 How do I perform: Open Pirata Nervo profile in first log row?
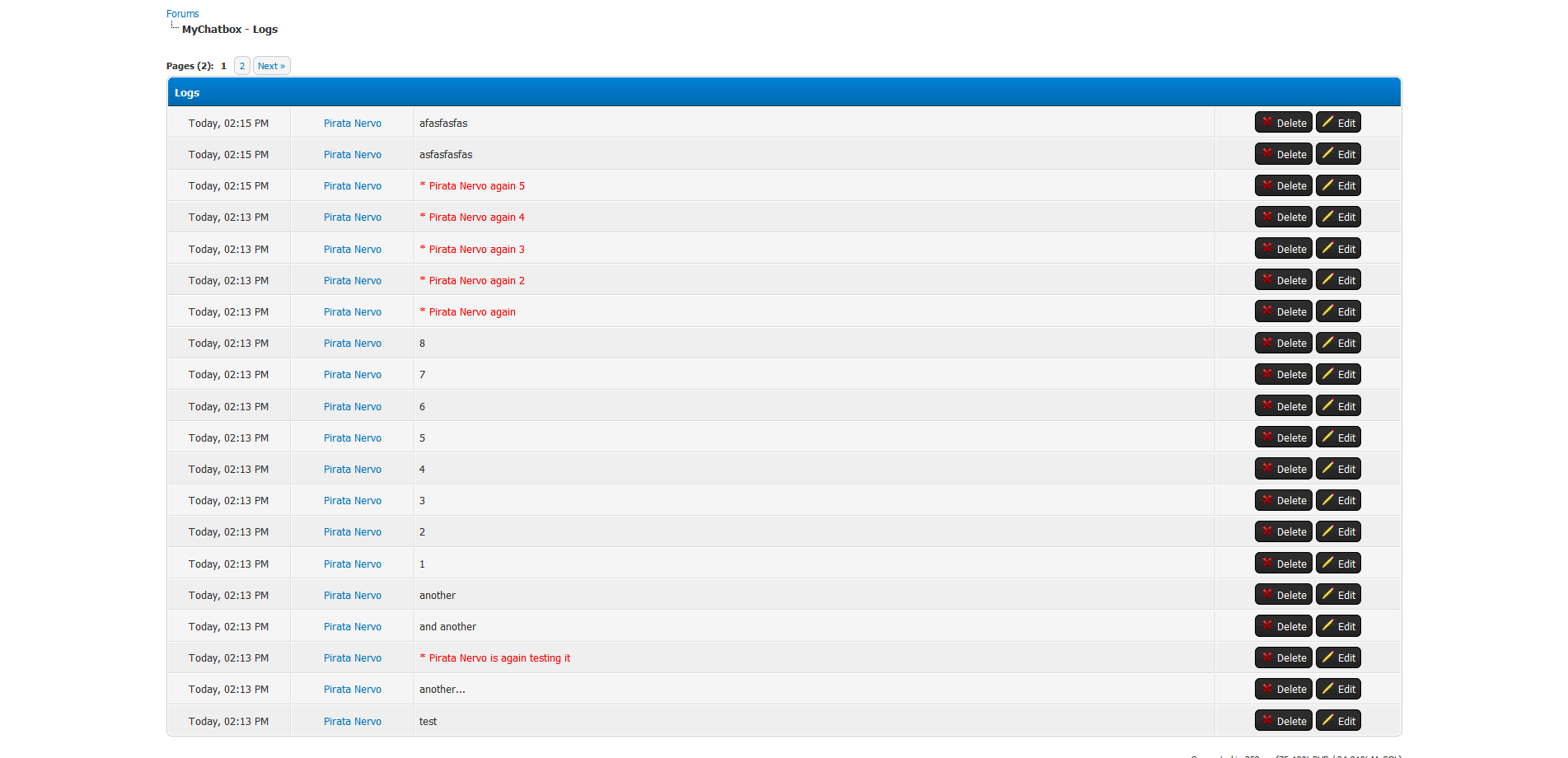pos(352,124)
